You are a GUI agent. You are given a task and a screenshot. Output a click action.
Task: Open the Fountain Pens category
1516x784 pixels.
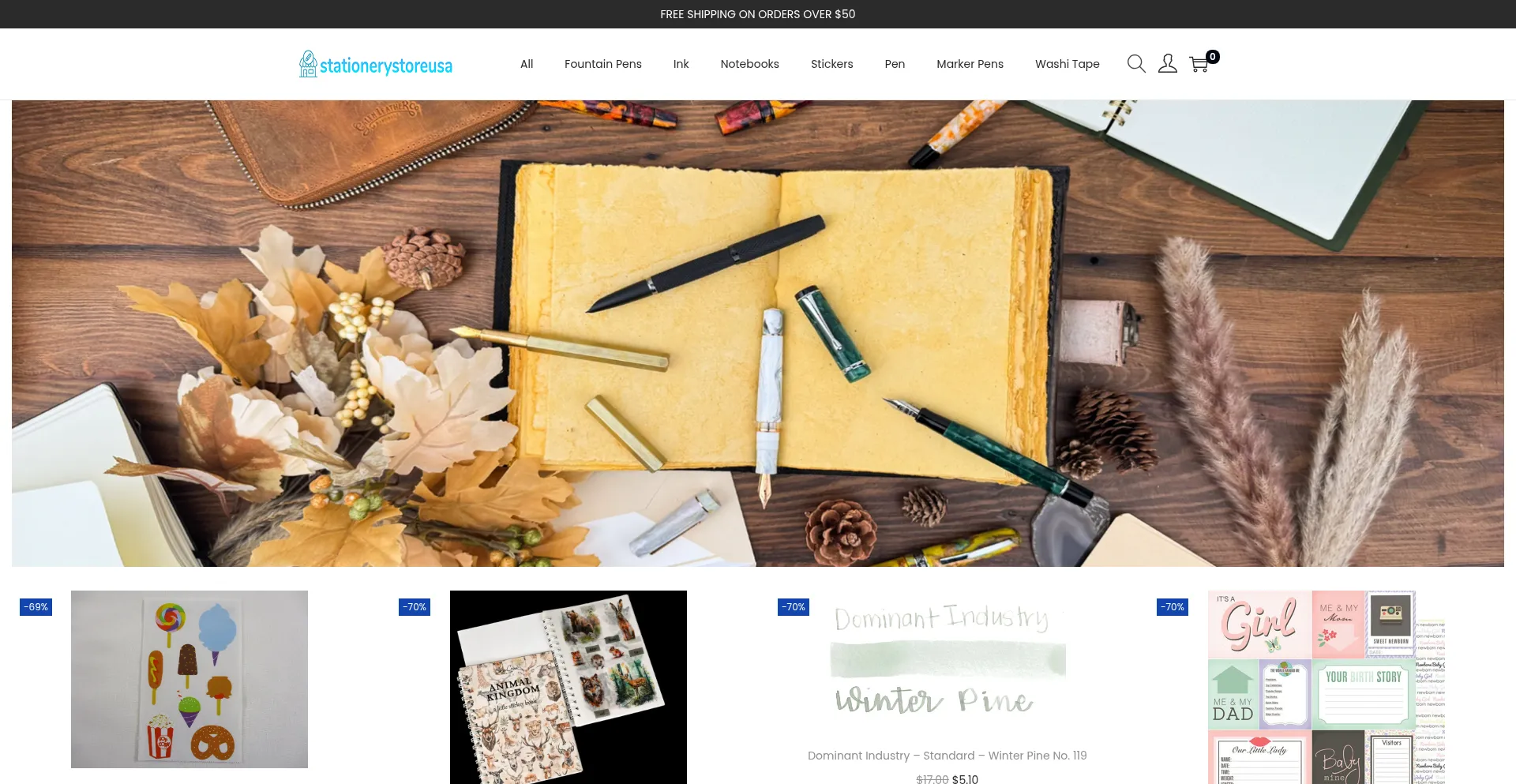point(603,64)
